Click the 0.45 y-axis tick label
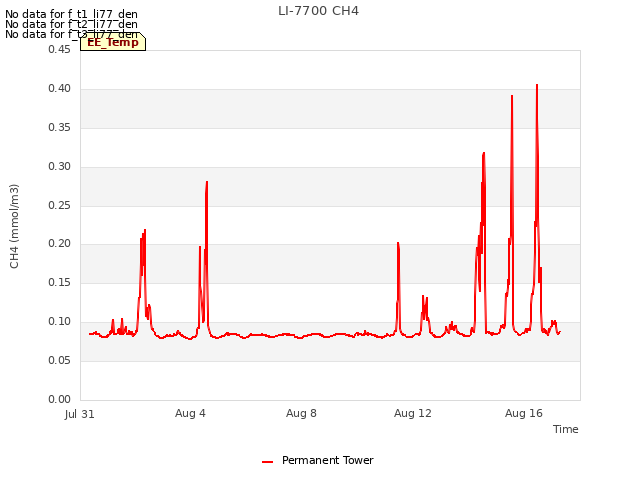The height and width of the screenshot is (480, 640). (x=60, y=49)
